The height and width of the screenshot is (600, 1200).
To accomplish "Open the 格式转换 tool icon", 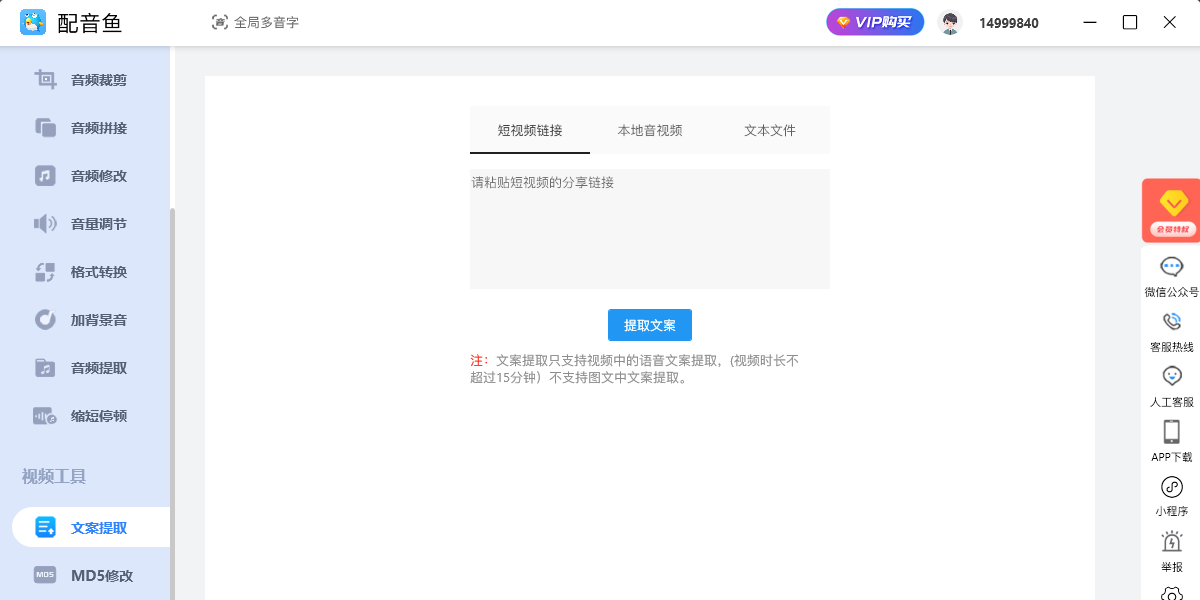I will 45,272.
